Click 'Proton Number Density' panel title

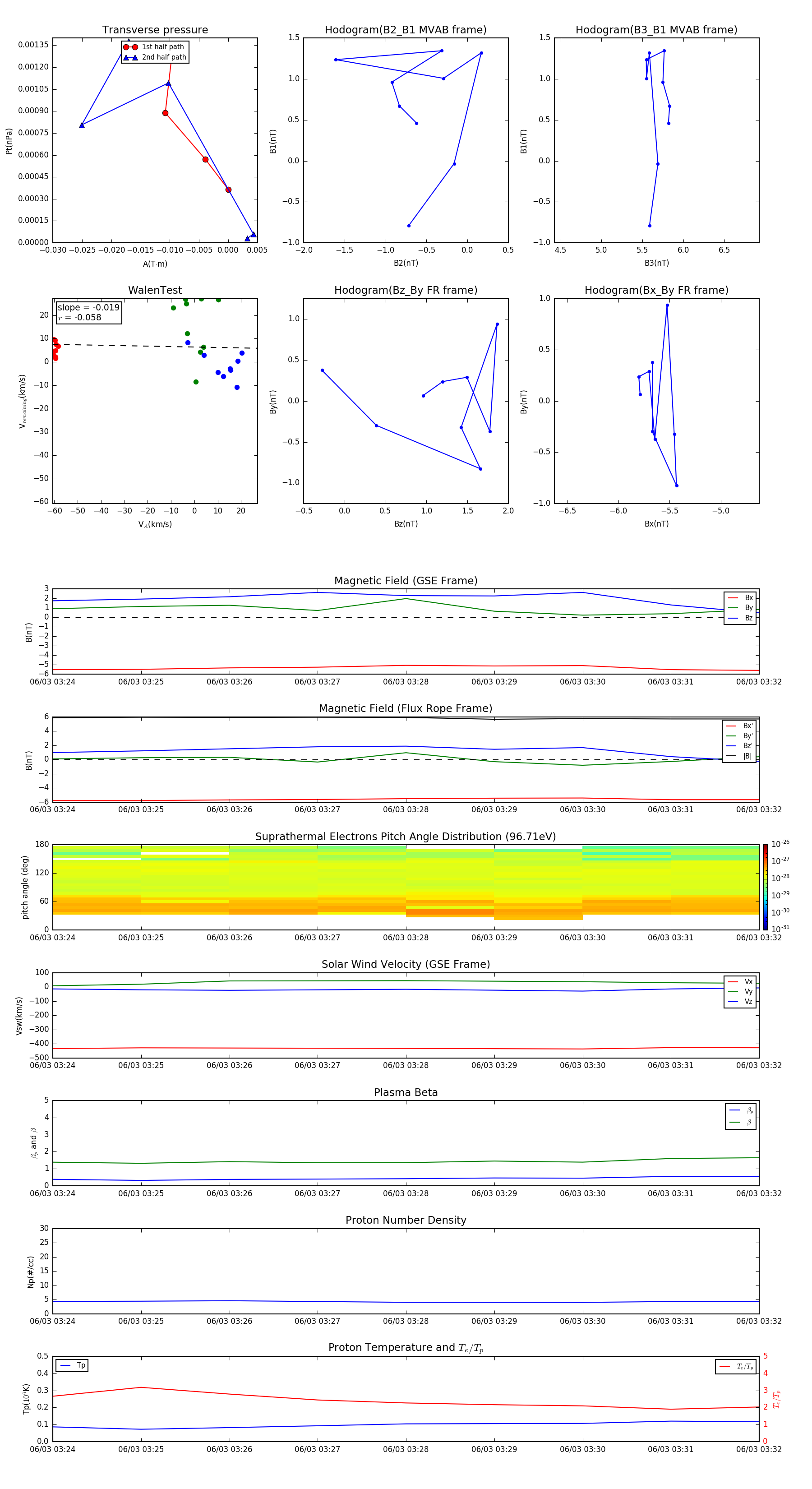406,1221
